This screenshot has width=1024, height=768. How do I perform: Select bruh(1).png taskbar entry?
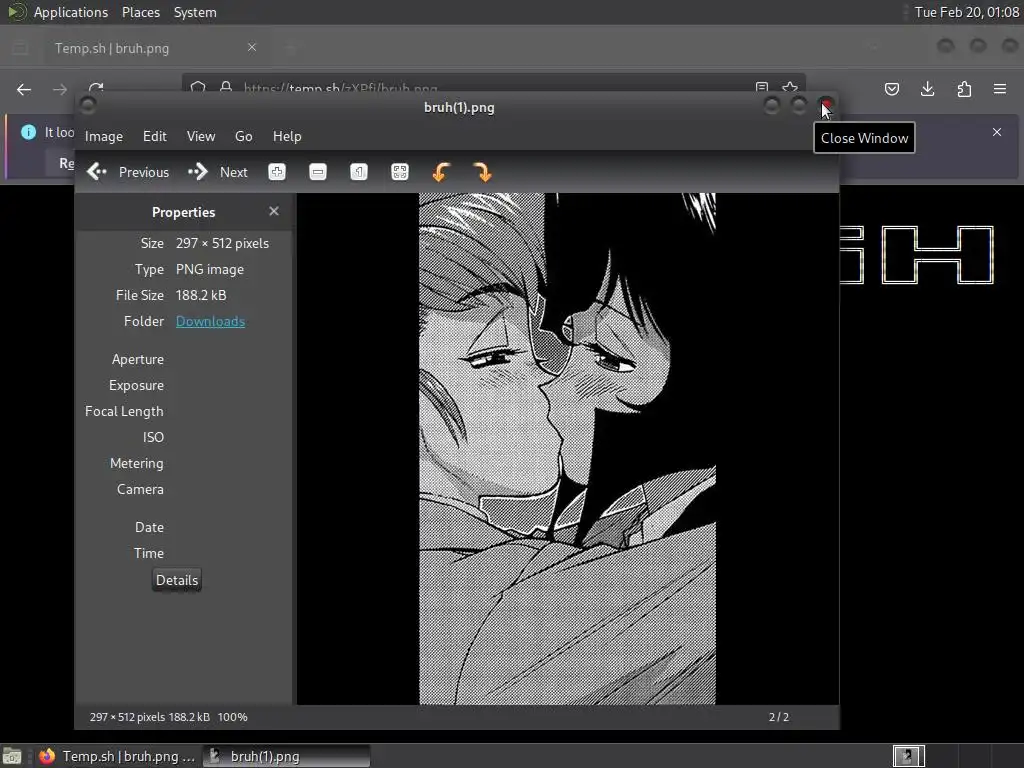287,756
